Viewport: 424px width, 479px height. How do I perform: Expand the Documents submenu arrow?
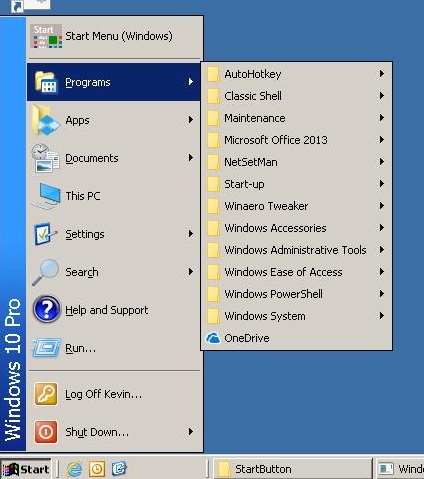190,157
